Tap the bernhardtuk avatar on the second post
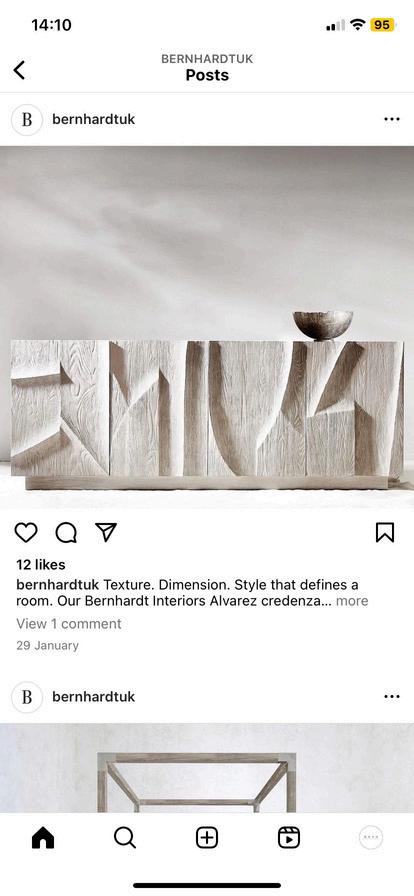 [27, 697]
